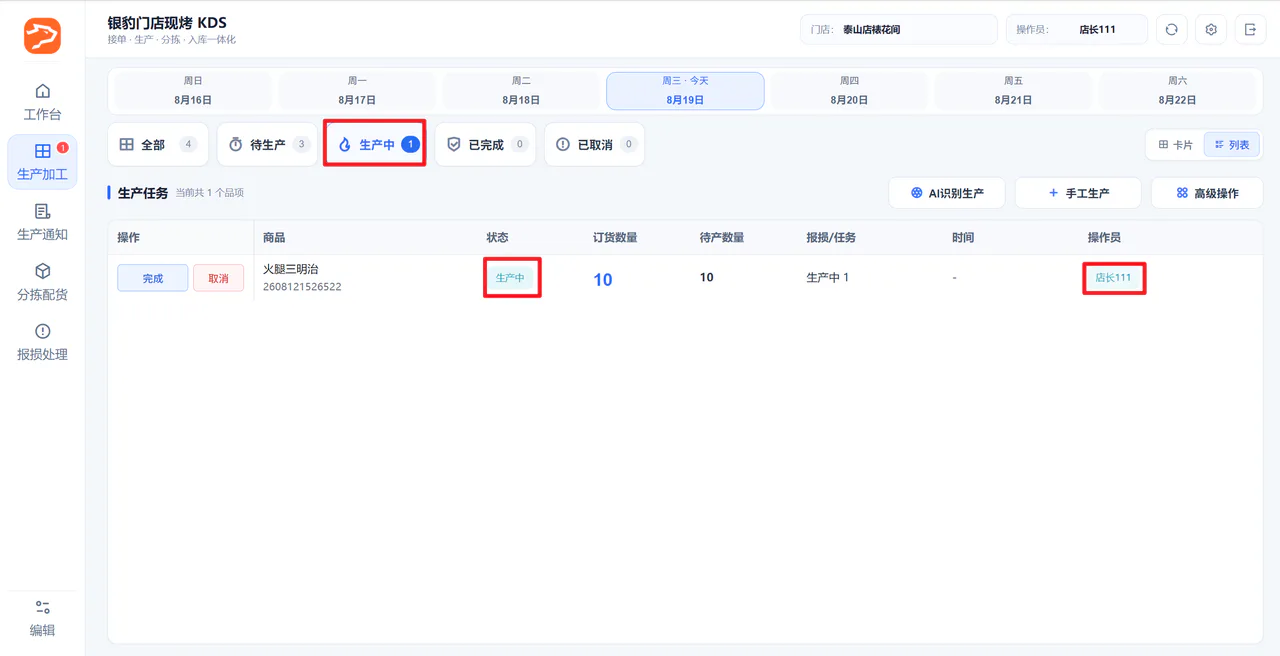Image resolution: width=1280 pixels, height=656 pixels.
Task: Click 完成 for 火腿三明治
Action: point(152,278)
